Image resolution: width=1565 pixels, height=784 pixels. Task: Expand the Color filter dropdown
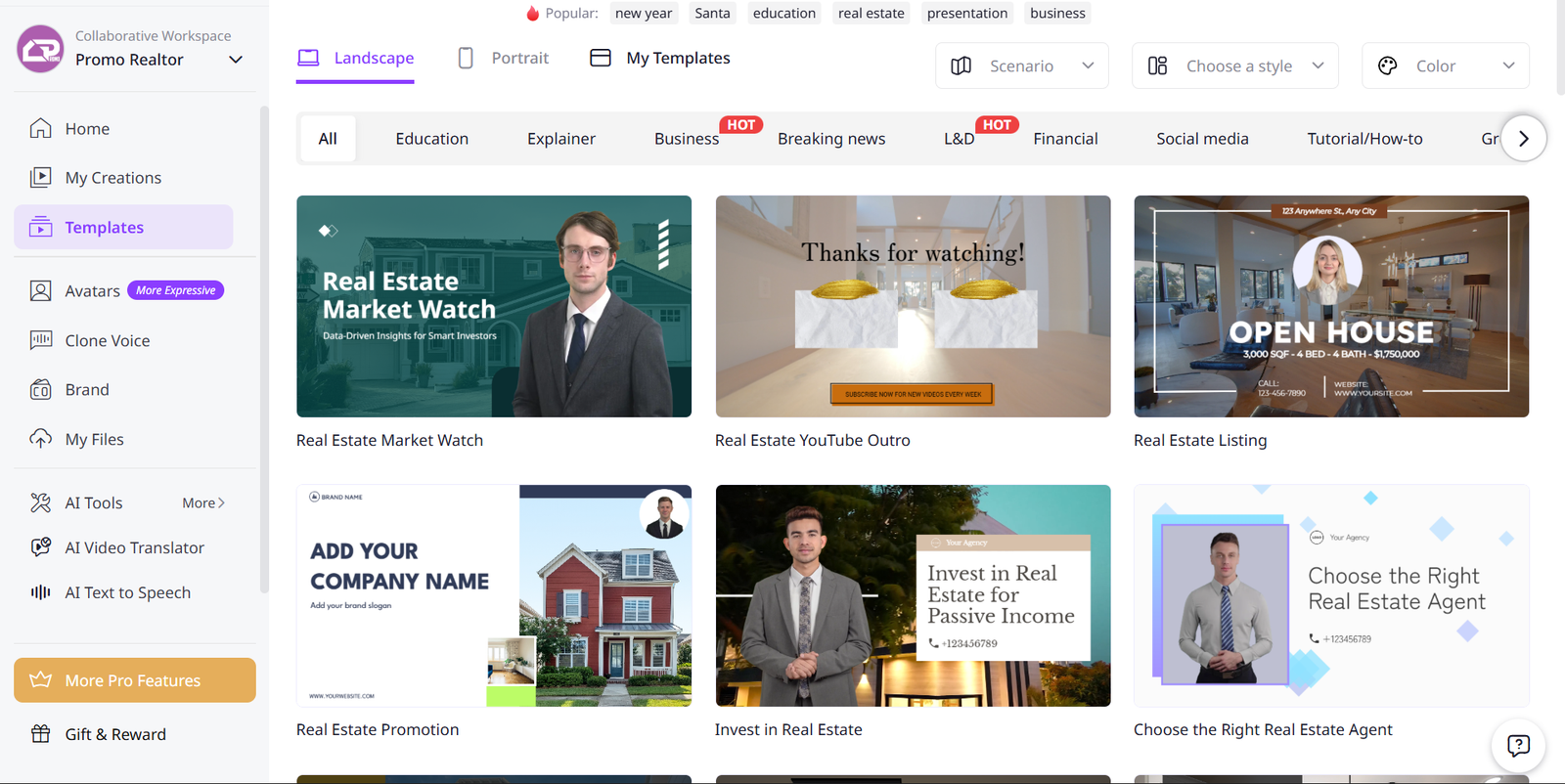coord(1445,65)
